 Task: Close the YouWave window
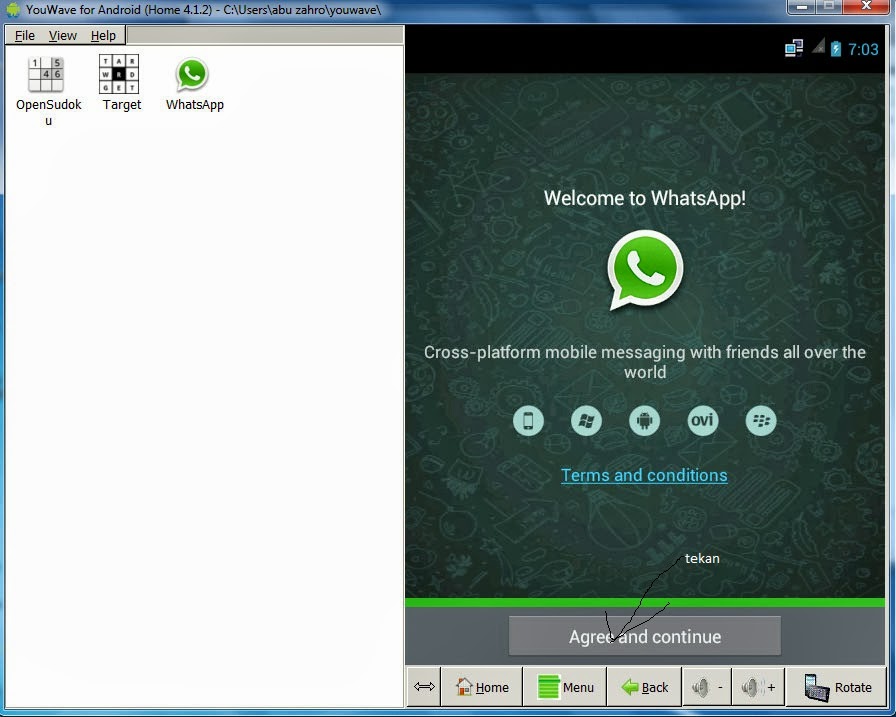click(x=866, y=6)
